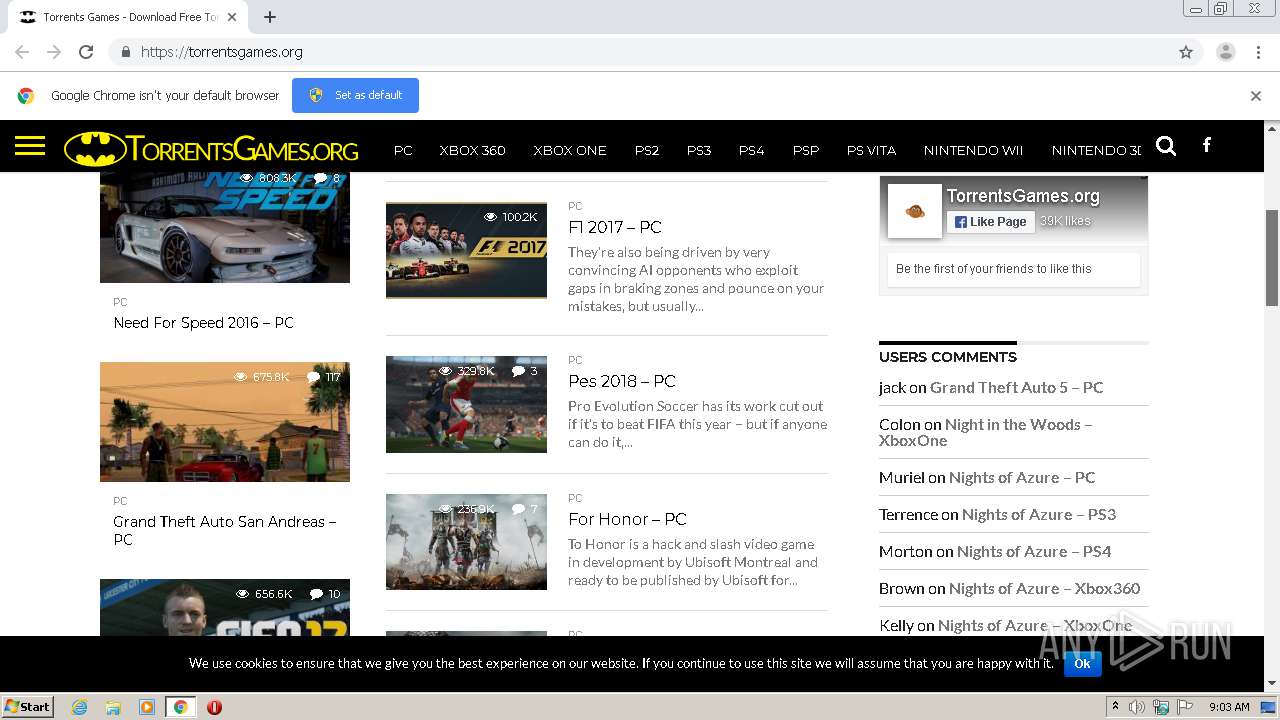The width and height of the screenshot is (1280, 720).
Task: Open a new tab with plus icon
Action: coord(270,17)
